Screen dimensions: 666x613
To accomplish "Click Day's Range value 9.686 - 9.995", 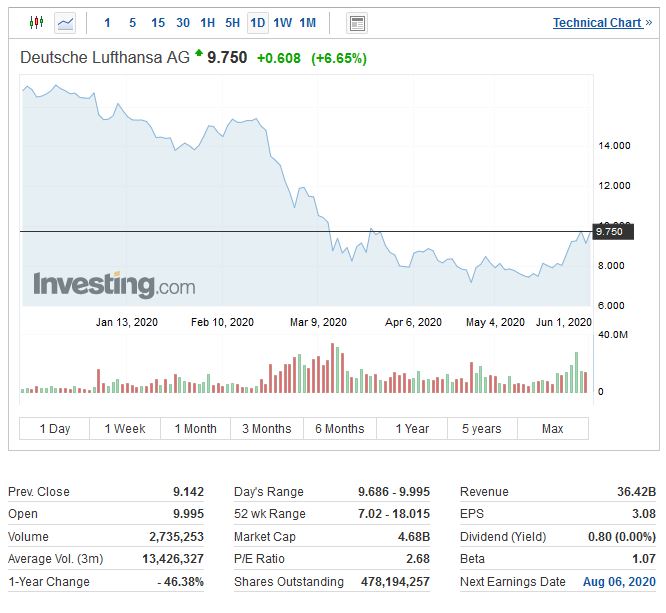I will click(x=394, y=492).
